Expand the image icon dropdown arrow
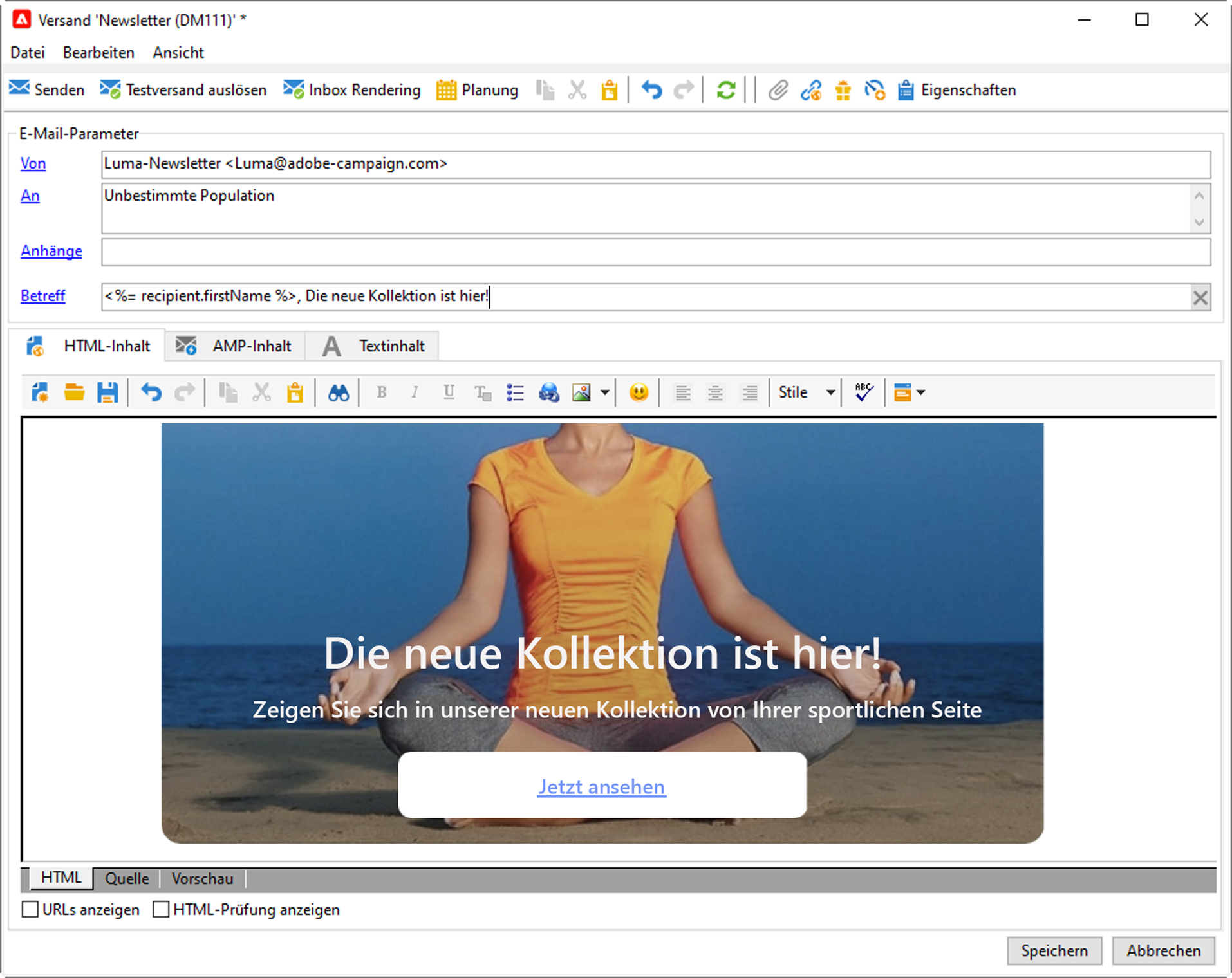The height and width of the screenshot is (978, 1232). tap(605, 392)
